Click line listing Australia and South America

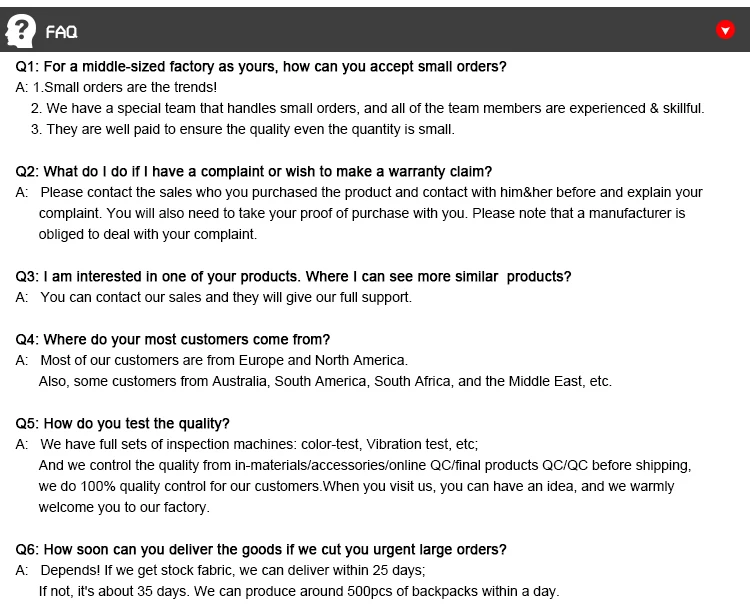[325, 381]
